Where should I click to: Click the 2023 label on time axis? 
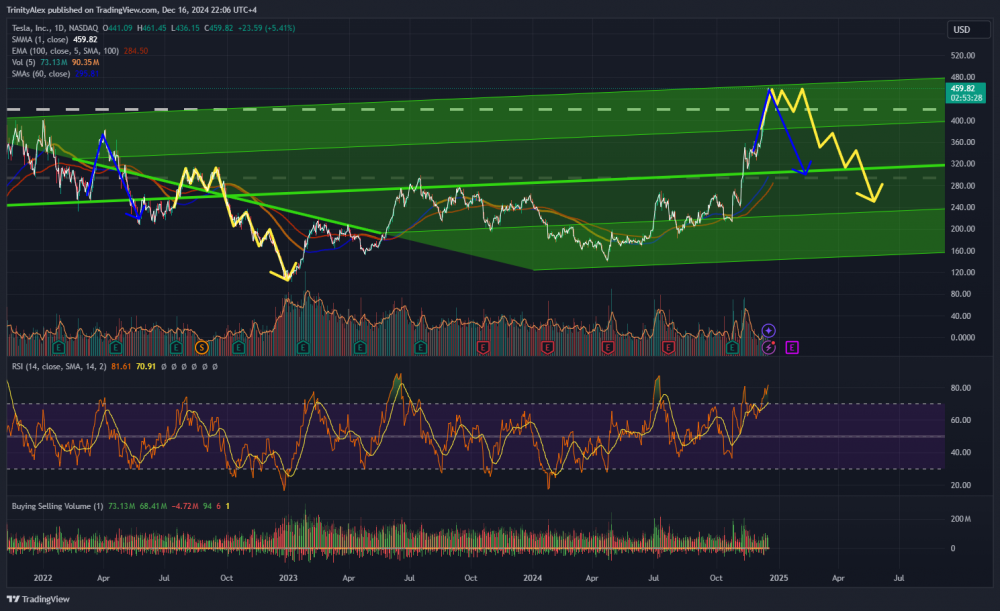288,578
